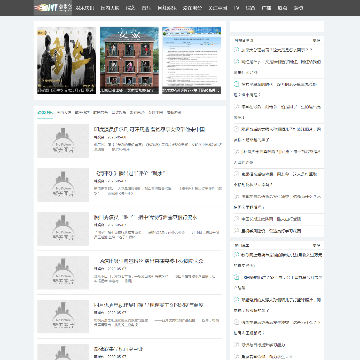The height and width of the screenshot is (360, 360).
Task: Click teal bullet icon of third sidebar item
Action: pyautogui.click(x=237, y=84)
